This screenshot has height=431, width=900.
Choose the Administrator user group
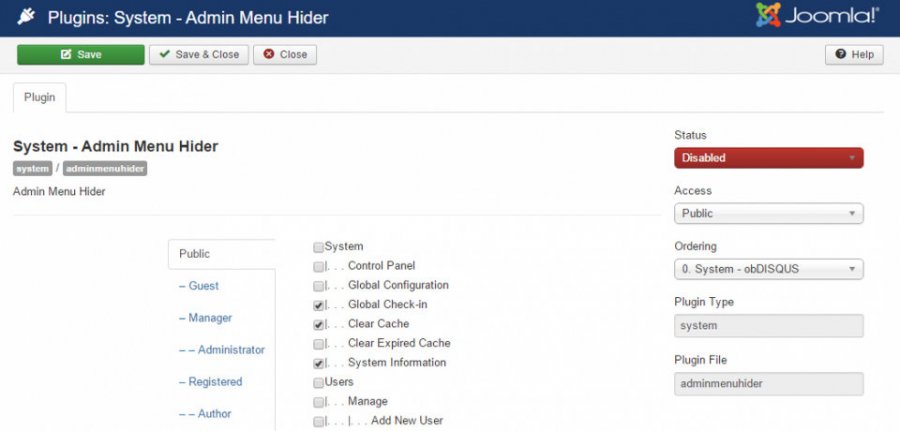(221, 350)
